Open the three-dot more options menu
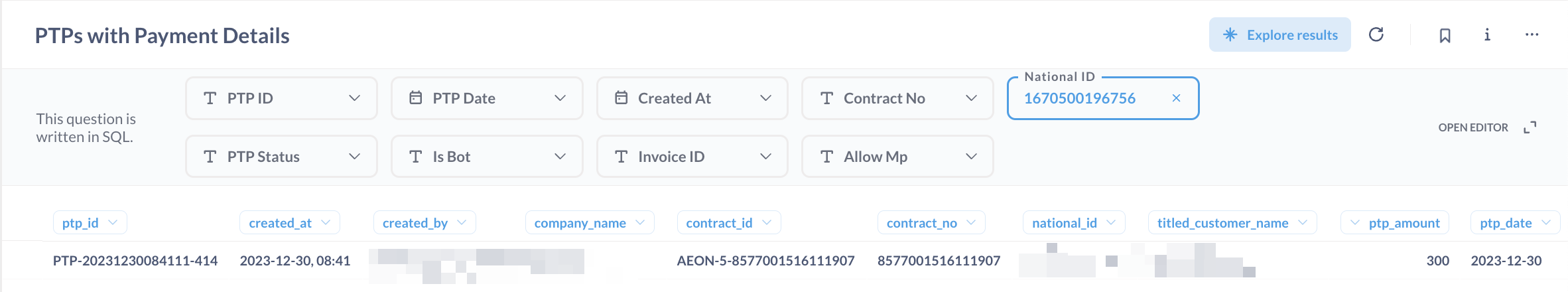This screenshot has width=1568, height=292. pos(1532,35)
